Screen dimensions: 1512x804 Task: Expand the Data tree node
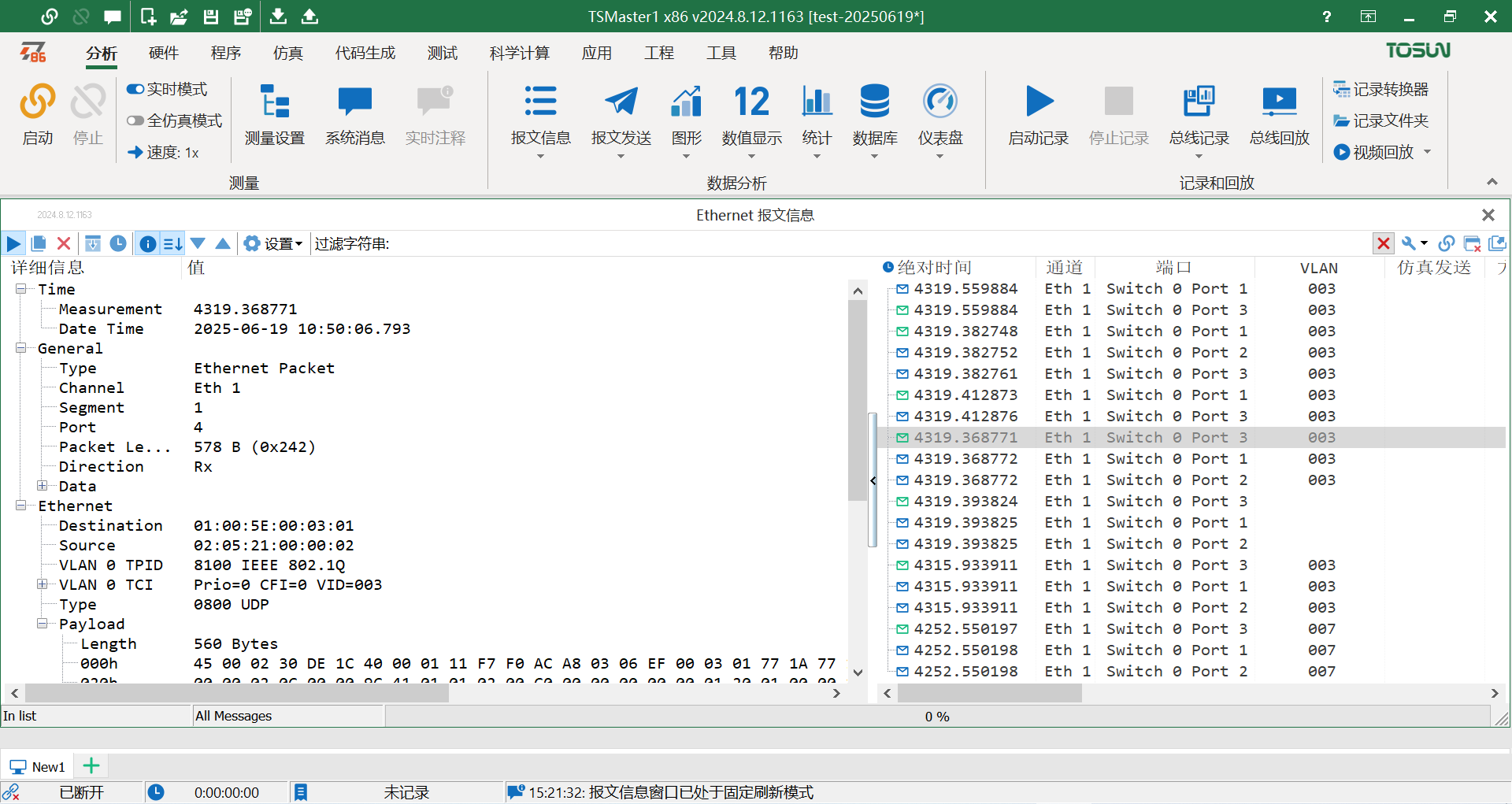pyautogui.click(x=42, y=486)
